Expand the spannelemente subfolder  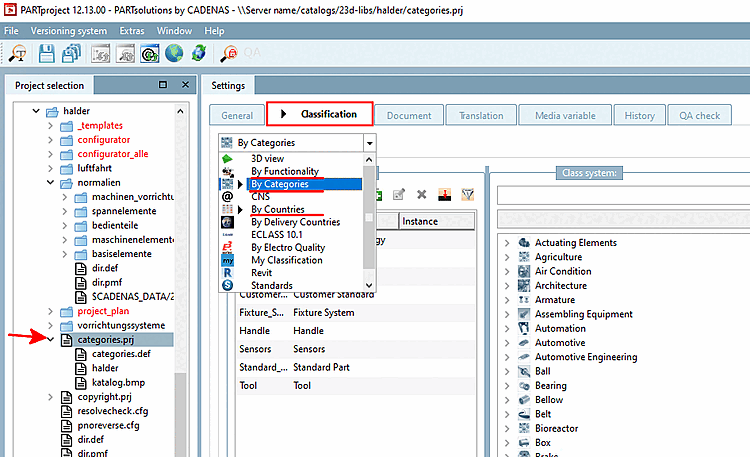65,211
